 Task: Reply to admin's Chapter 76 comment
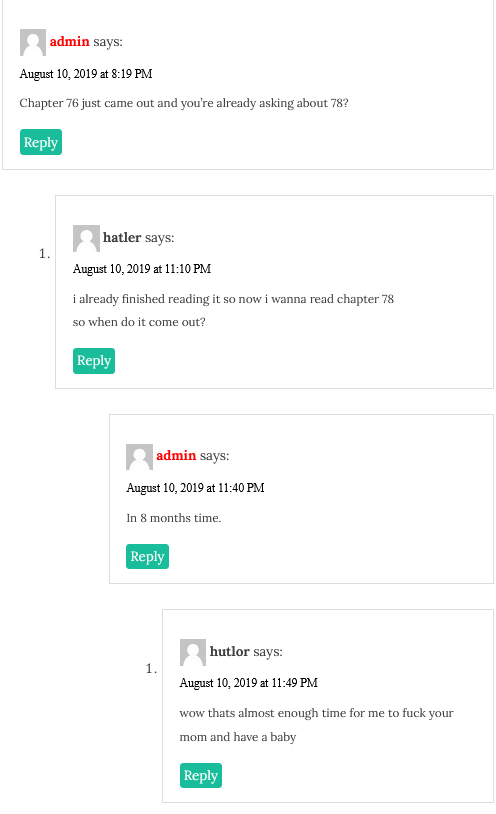(41, 142)
